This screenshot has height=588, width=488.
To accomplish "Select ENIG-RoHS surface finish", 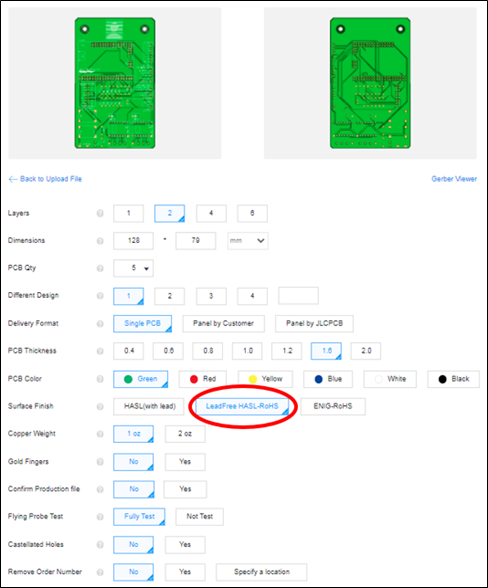I will [x=333, y=406].
